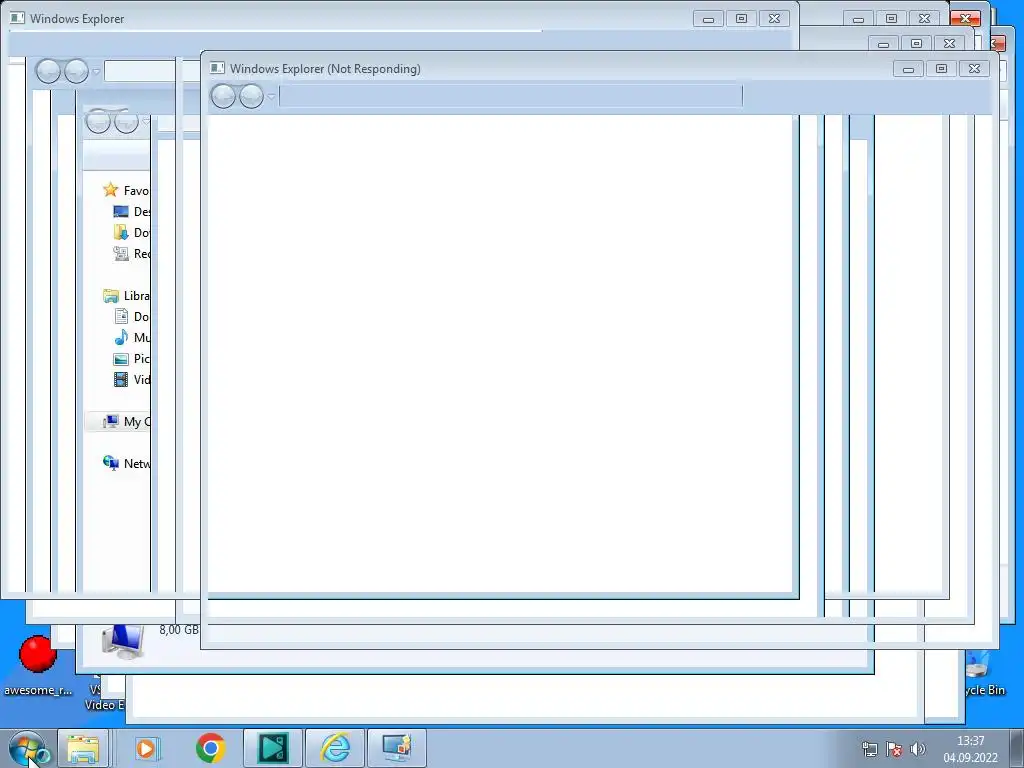
Task: Select Favorites in the navigation pane
Action: 126,190
